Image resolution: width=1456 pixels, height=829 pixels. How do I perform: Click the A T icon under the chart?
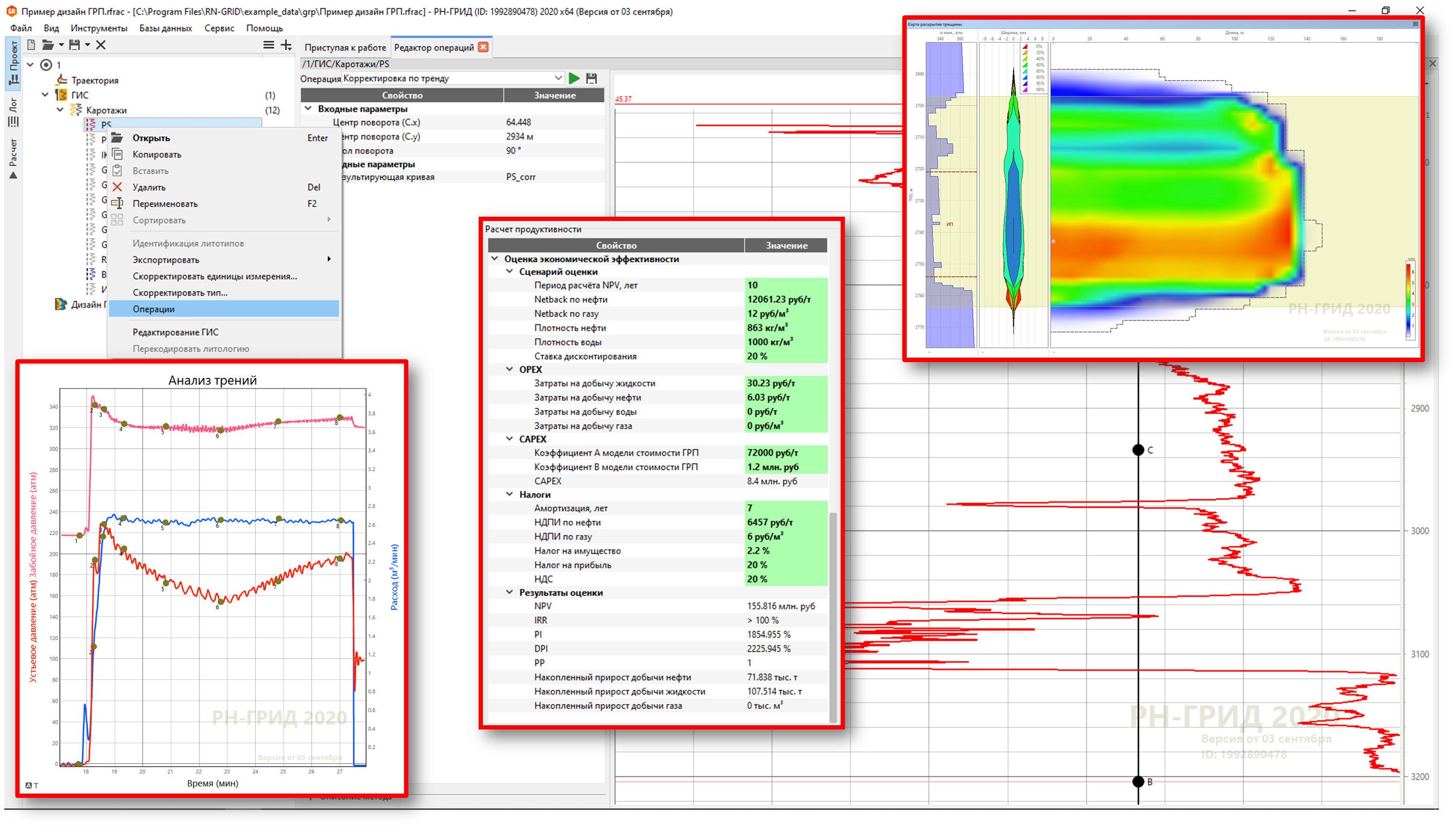point(32,785)
